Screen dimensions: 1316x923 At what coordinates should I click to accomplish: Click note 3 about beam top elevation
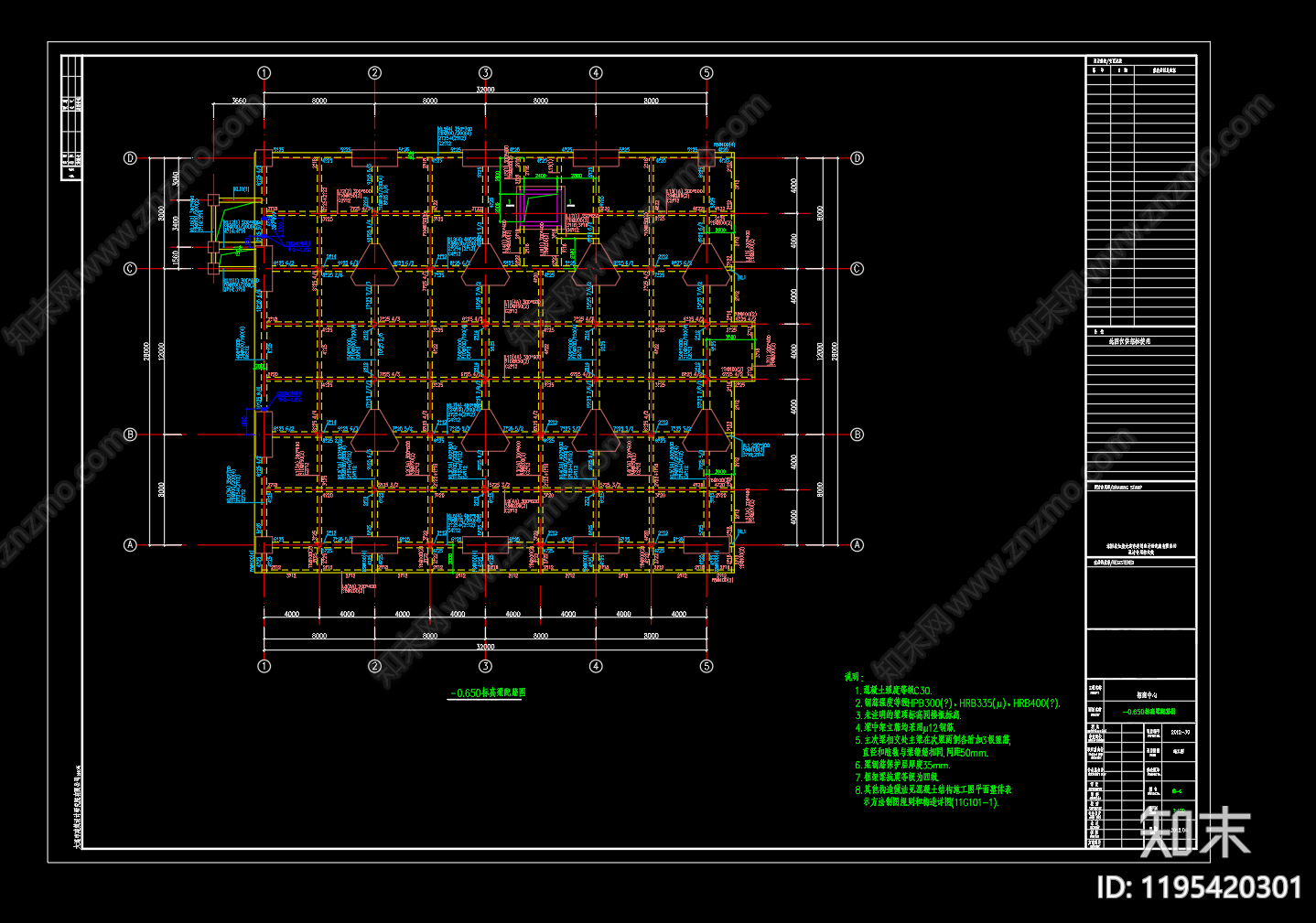point(907,715)
